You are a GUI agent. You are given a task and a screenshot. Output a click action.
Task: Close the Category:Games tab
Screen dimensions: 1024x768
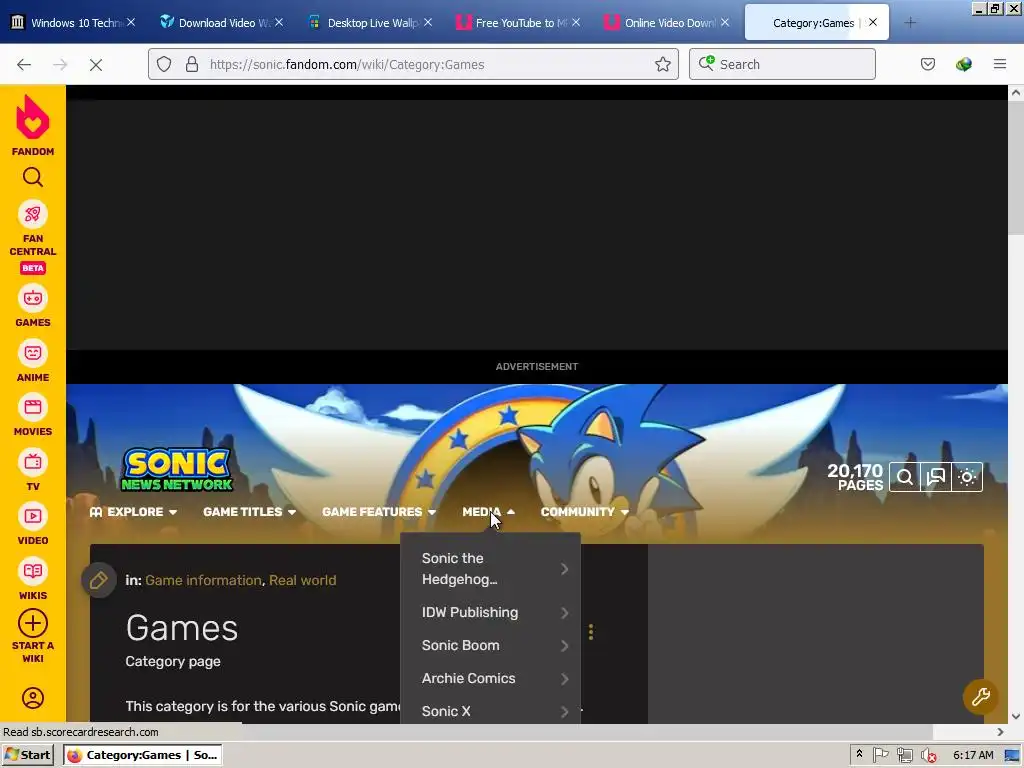[872, 22]
